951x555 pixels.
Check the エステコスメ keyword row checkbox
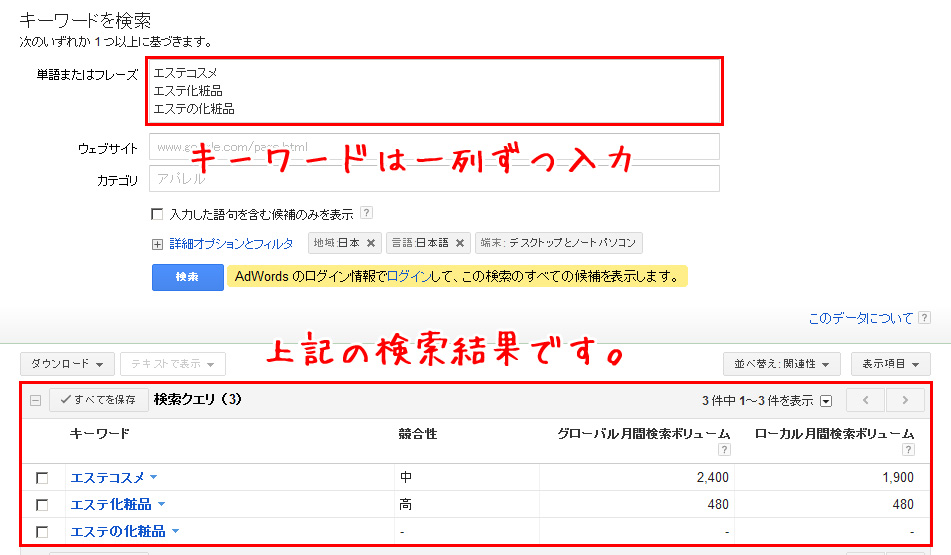(42, 478)
